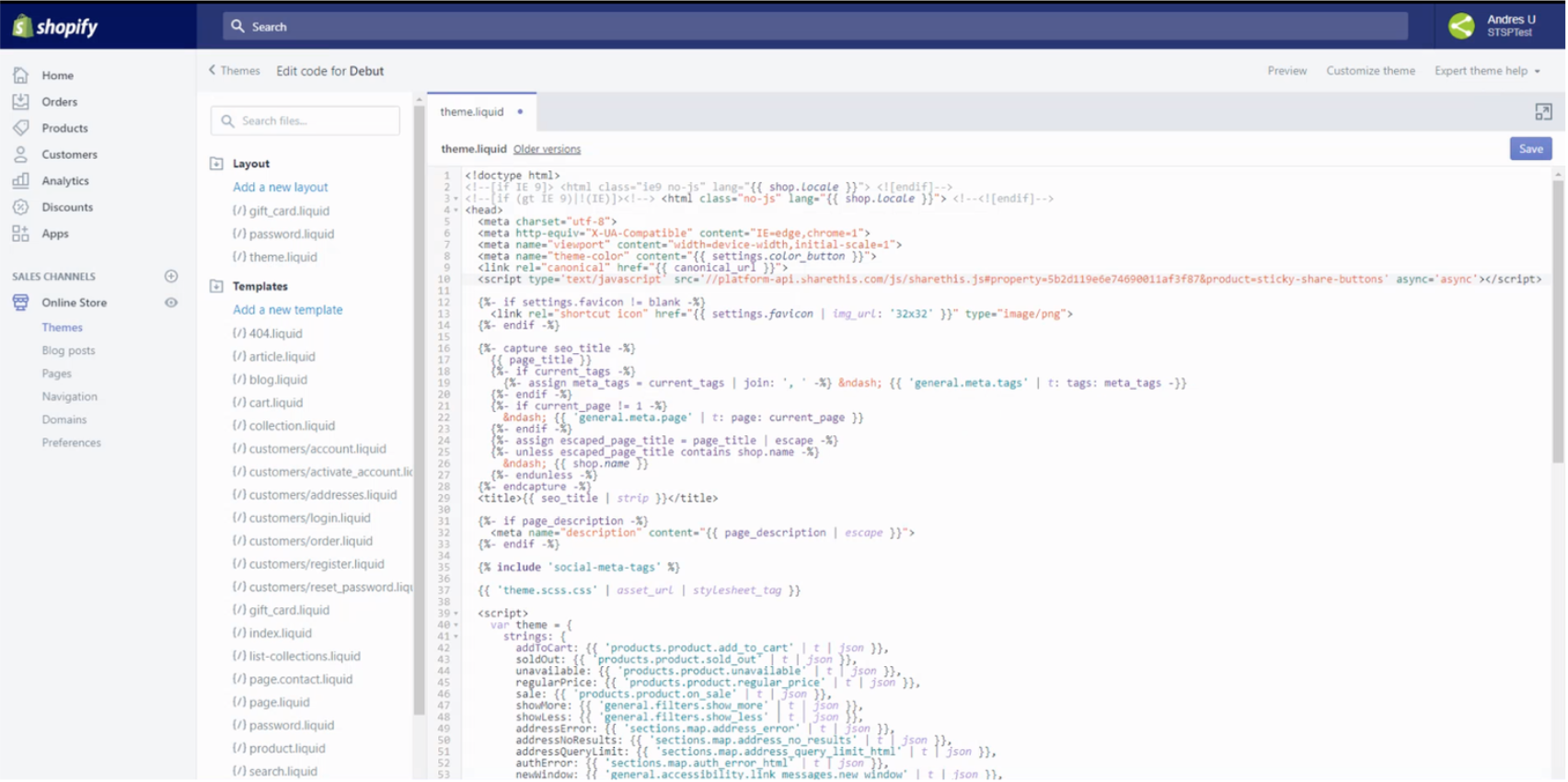
Task: Click the file list scrollbar
Action: click(419, 409)
